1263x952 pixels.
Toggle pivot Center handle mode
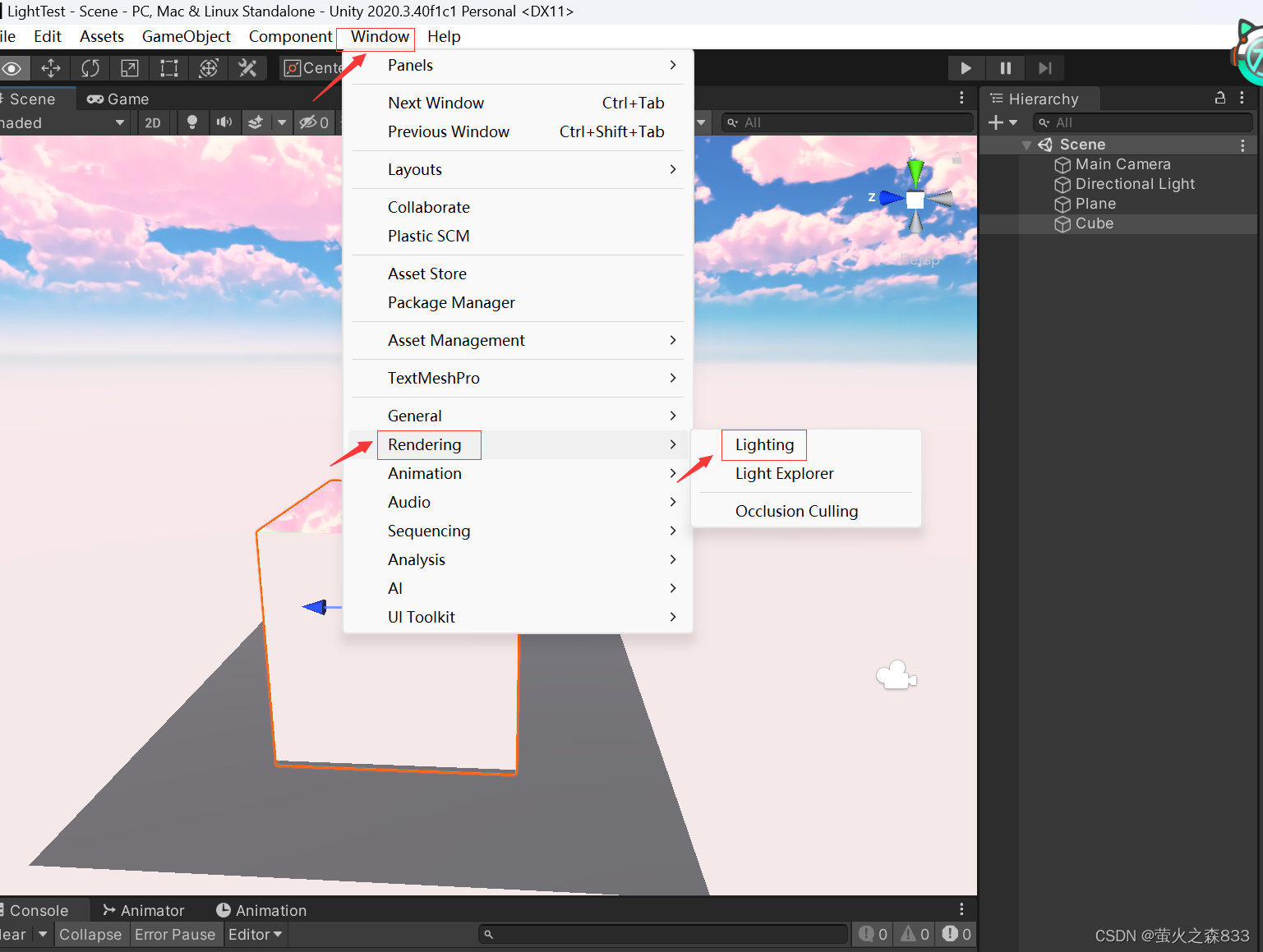click(311, 68)
